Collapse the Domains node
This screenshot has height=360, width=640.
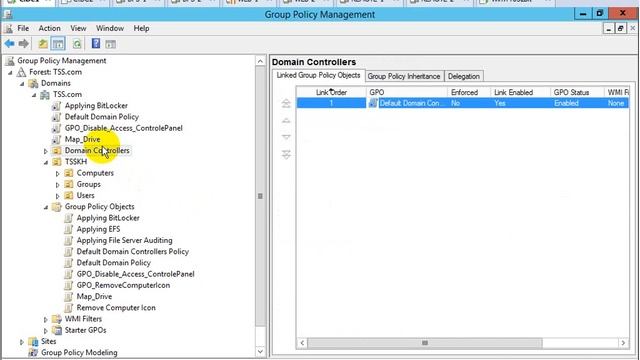22,84
